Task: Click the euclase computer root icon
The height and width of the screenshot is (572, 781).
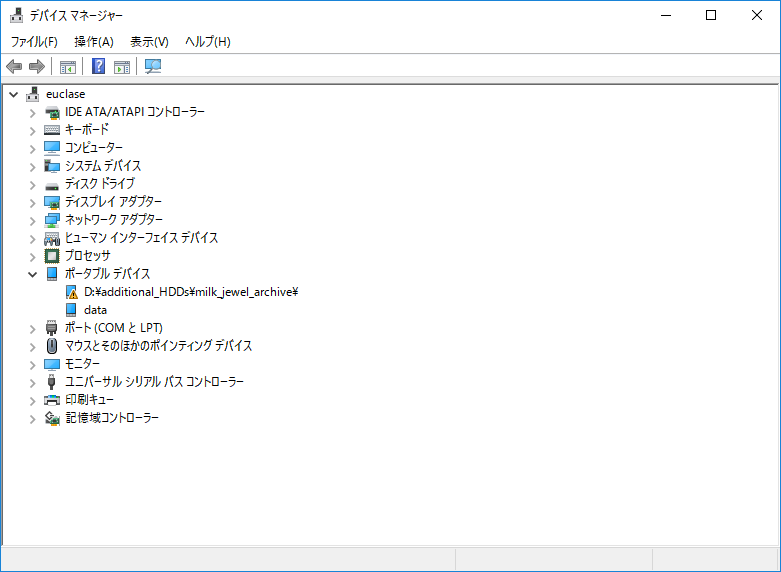Action: pos(33,94)
